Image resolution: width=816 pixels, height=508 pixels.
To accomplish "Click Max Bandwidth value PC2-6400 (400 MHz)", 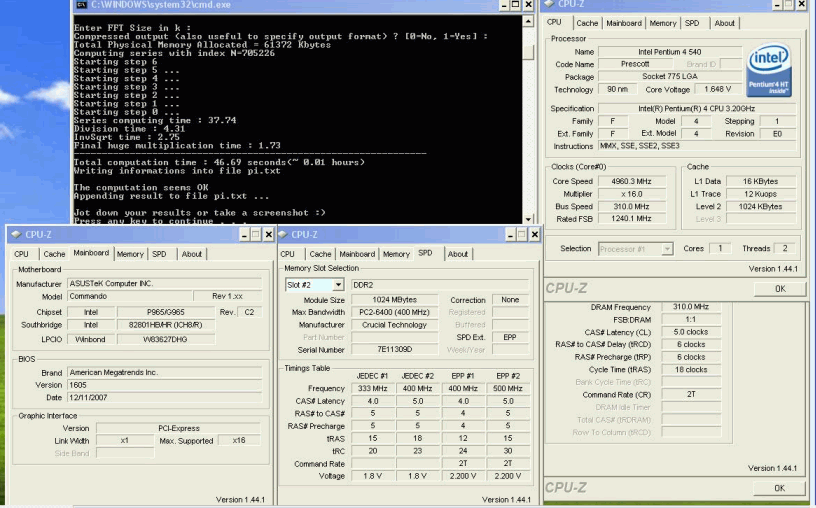I will 394,312.
